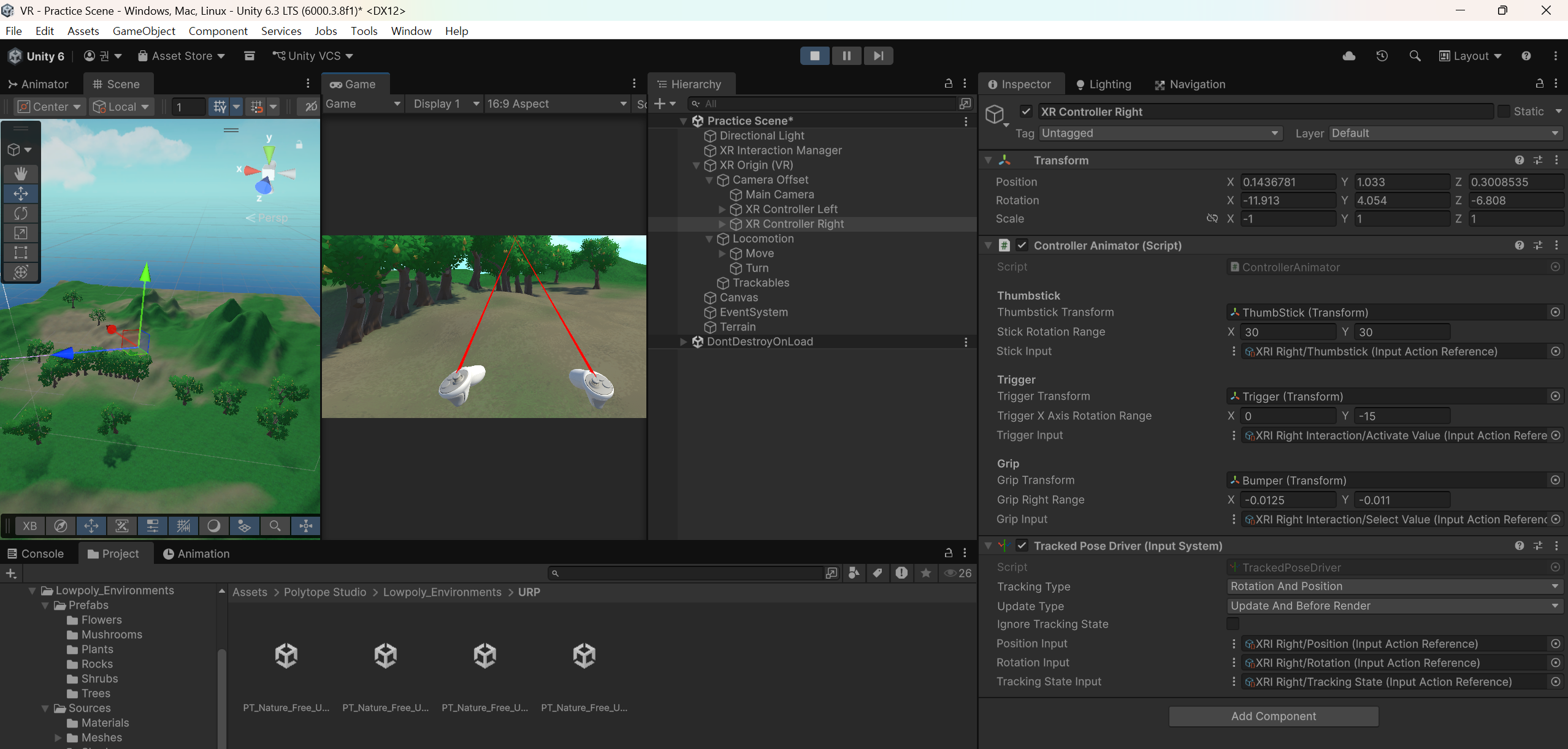This screenshot has height=749, width=1568.
Task: Open the cloud services icon
Action: 1348,56
